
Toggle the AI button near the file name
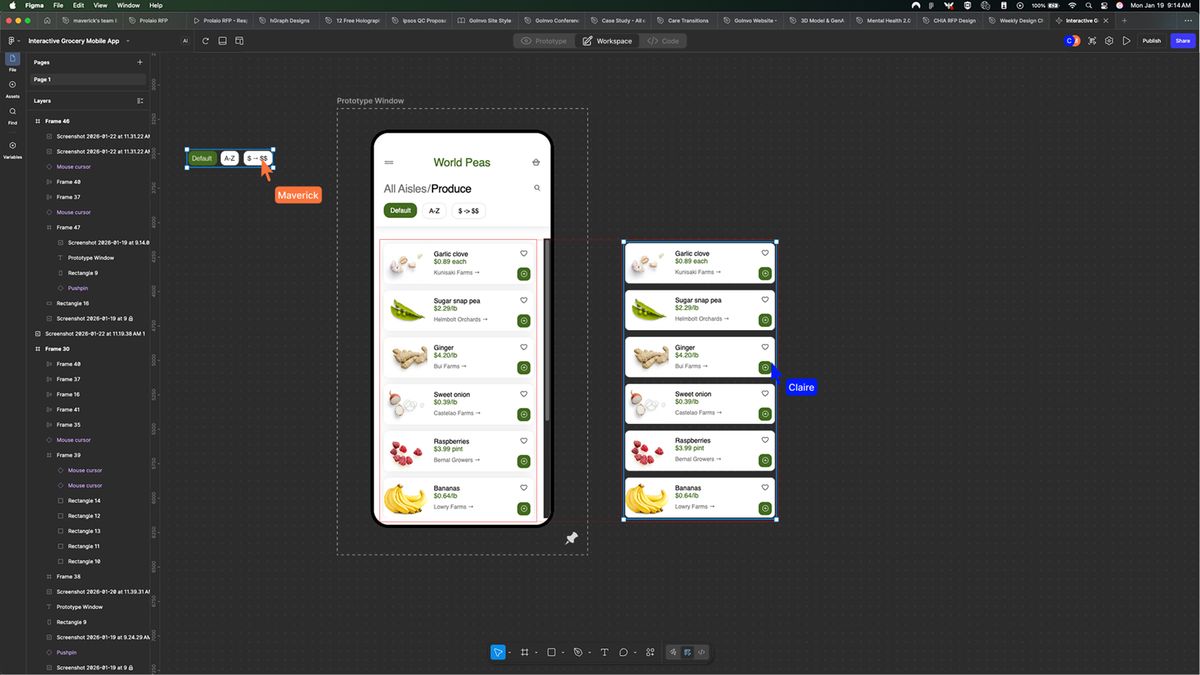[x=183, y=40]
